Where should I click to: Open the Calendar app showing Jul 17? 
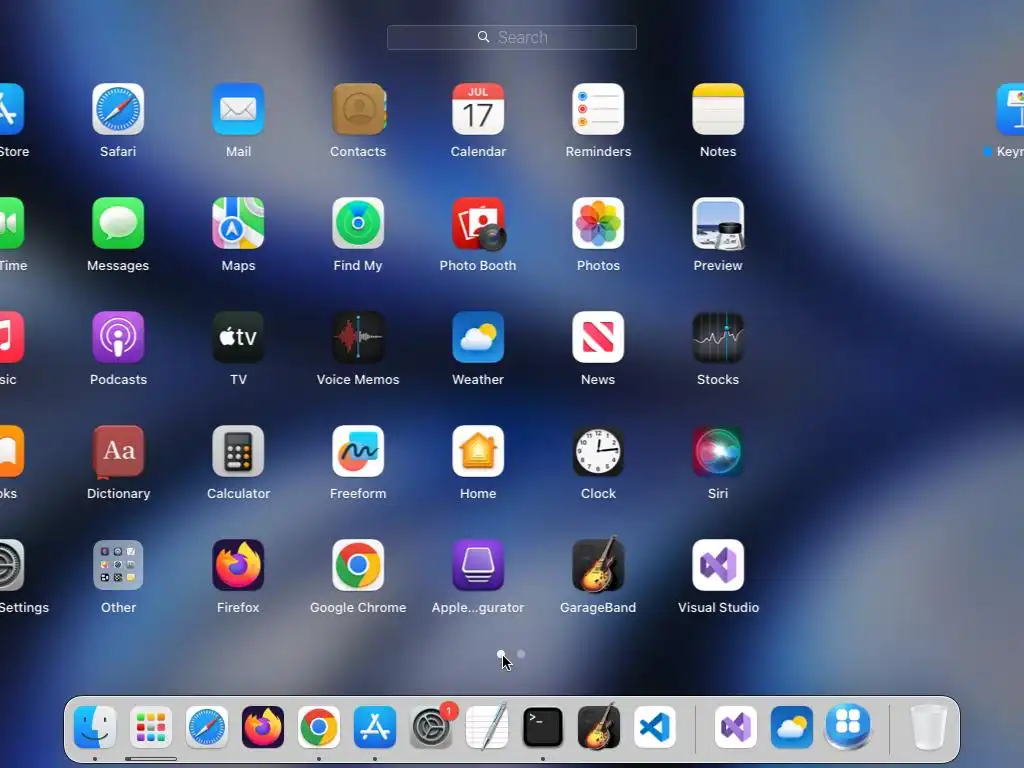click(478, 109)
